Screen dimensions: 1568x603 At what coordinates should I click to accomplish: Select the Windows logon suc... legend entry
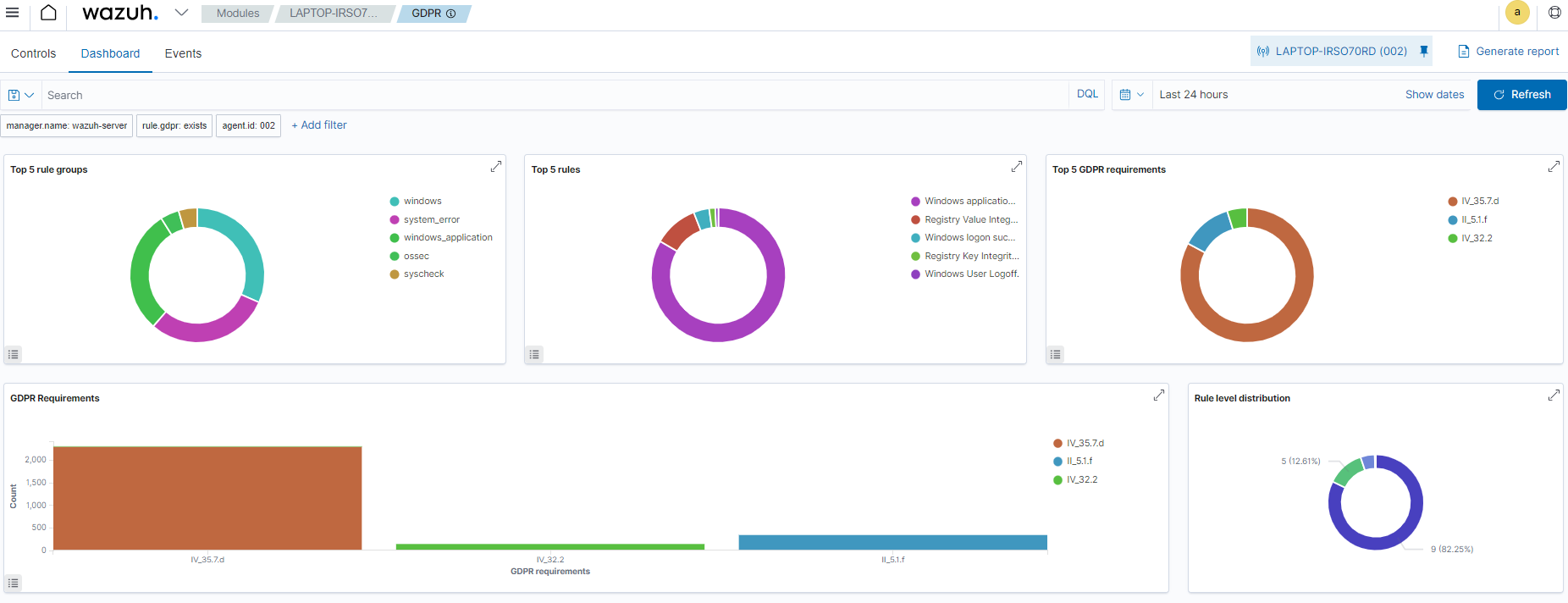click(x=963, y=238)
